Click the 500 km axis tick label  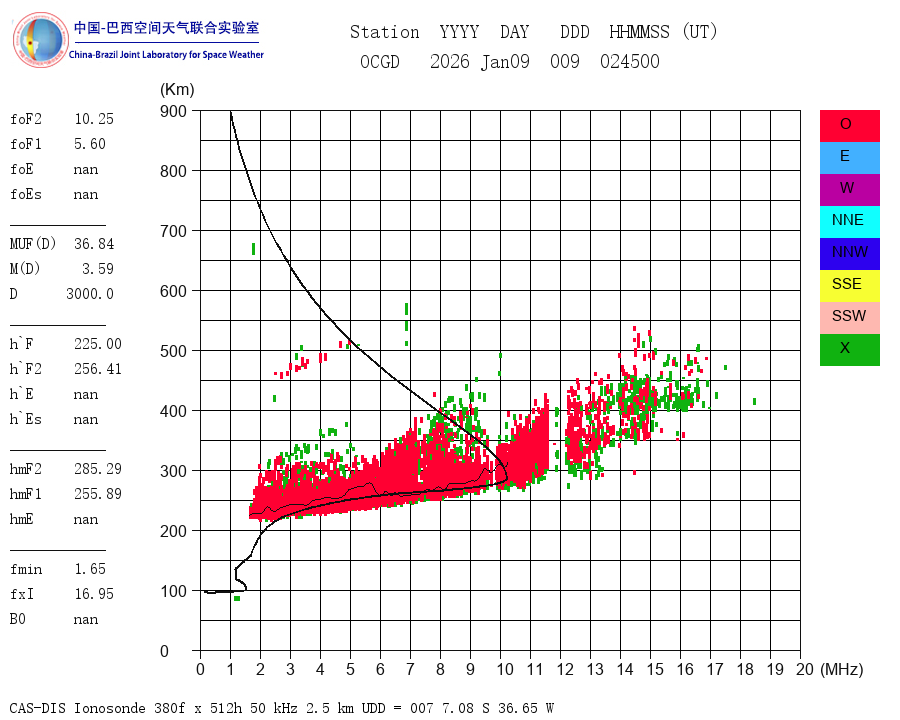173,351
